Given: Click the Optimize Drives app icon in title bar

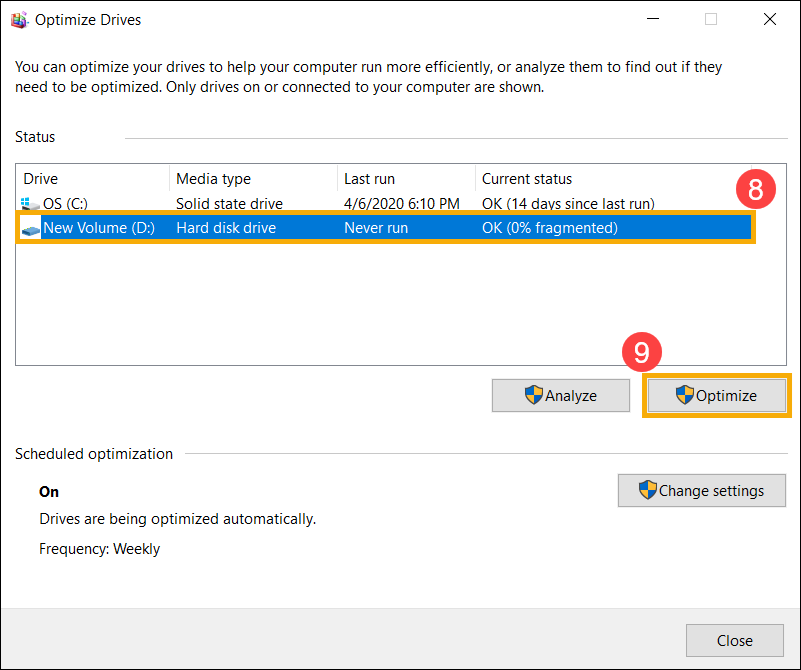Looking at the screenshot, I should [x=19, y=20].
